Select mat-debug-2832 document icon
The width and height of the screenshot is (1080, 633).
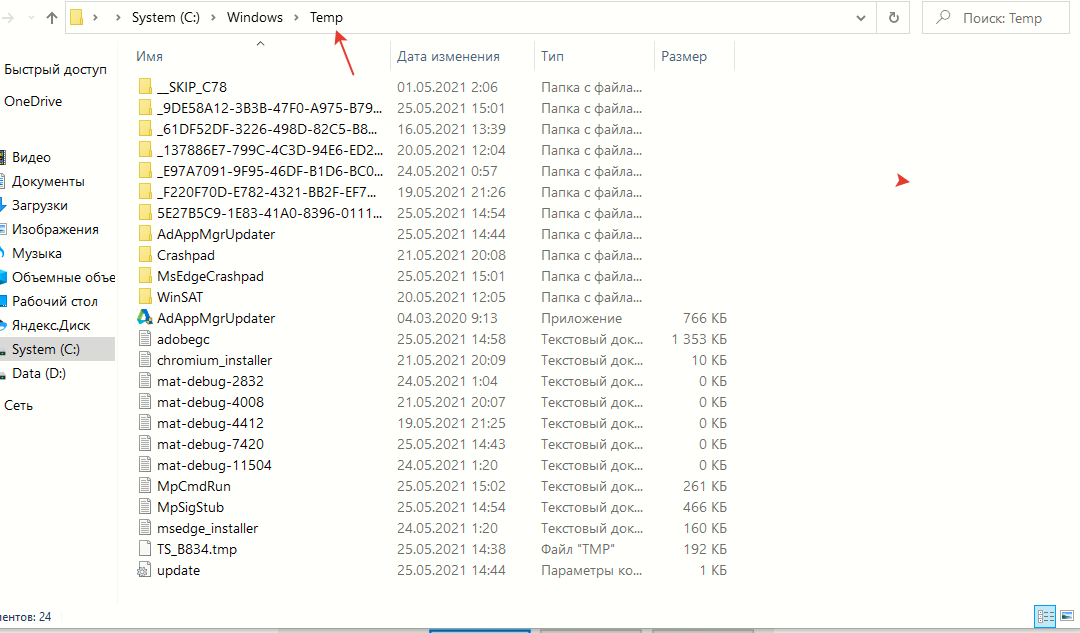tap(145, 381)
